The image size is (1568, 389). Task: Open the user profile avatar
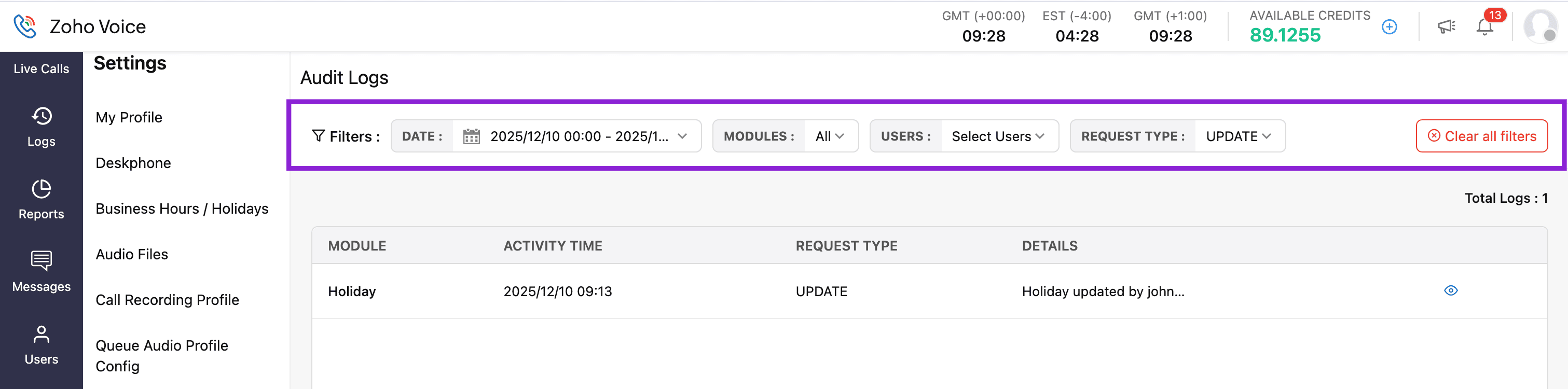(x=1539, y=27)
